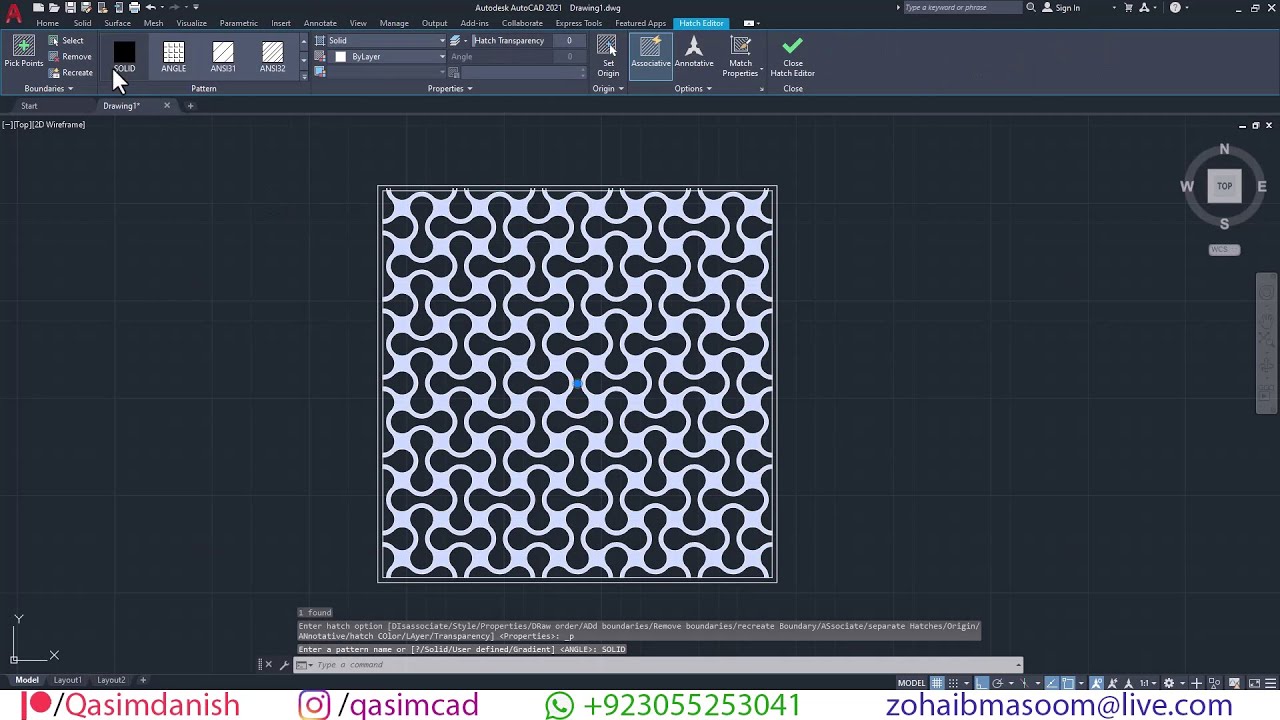Toggle Annotative hatch option
This screenshot has height=720, width=1280.
tap(694, 53)
